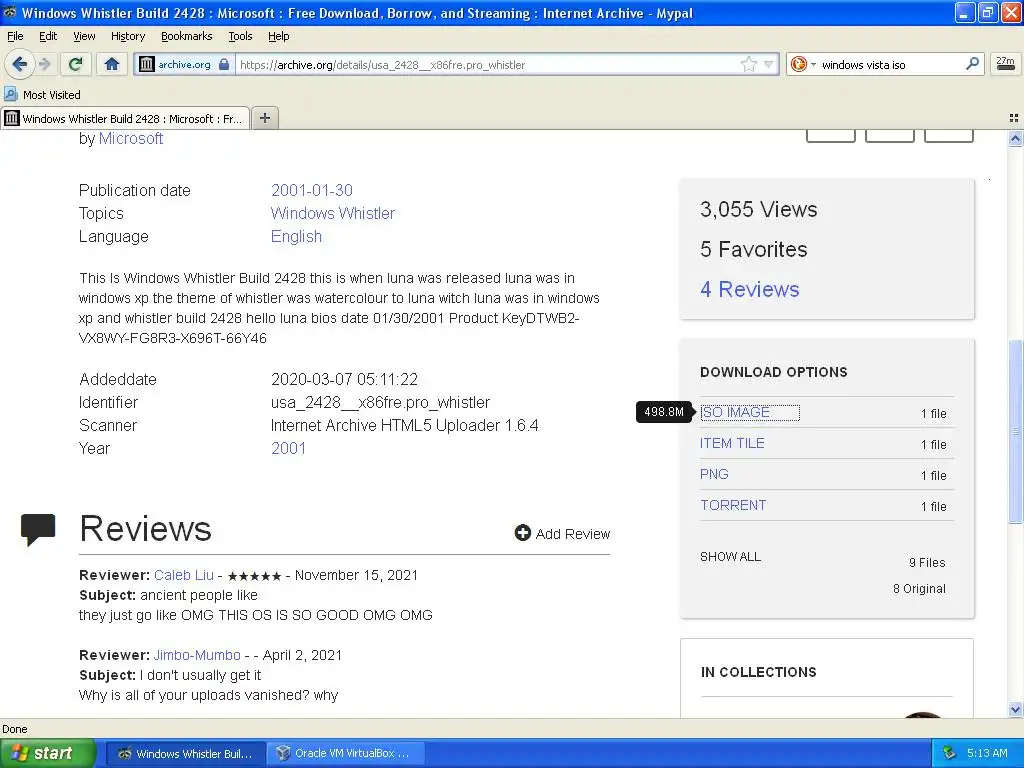Download the PNG file

(x=714, y=474)
